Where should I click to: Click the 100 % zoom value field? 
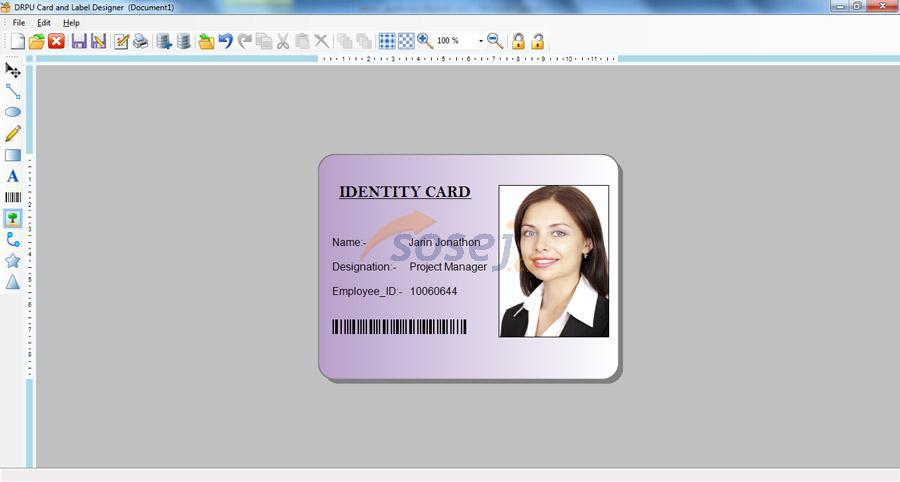tap(455, 41)
